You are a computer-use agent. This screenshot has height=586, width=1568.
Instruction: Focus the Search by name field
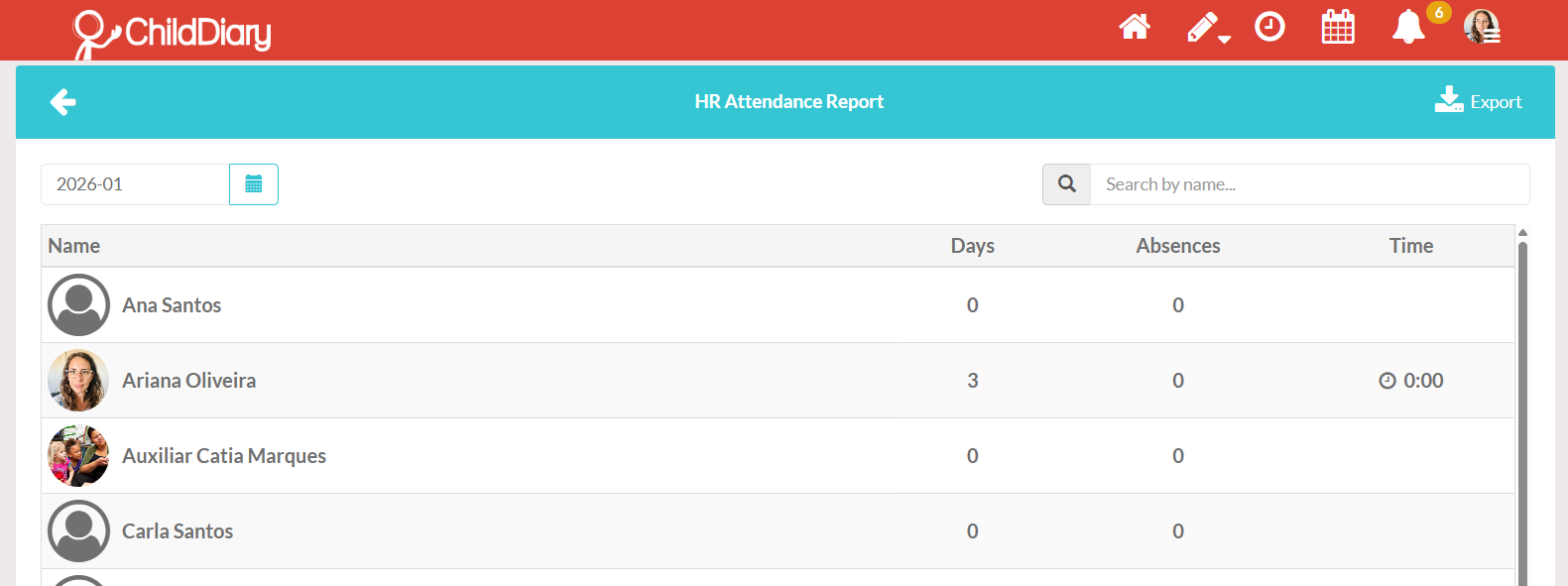[1310, 184]
